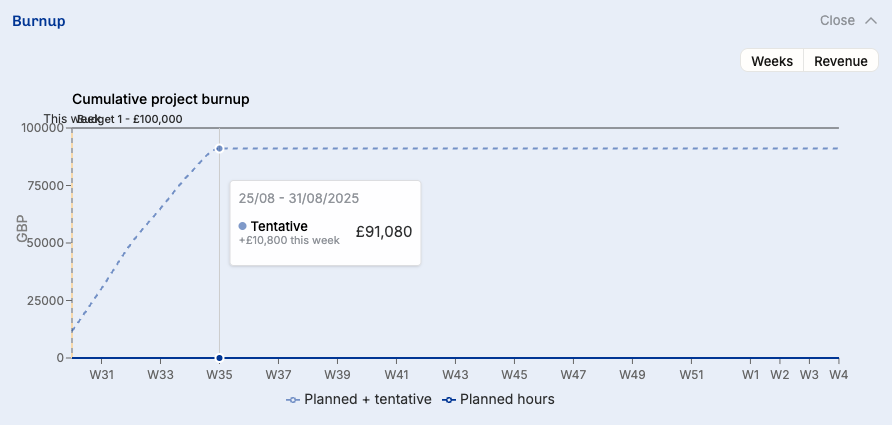Toggle the Planned hours legend series

coord(498,399)
